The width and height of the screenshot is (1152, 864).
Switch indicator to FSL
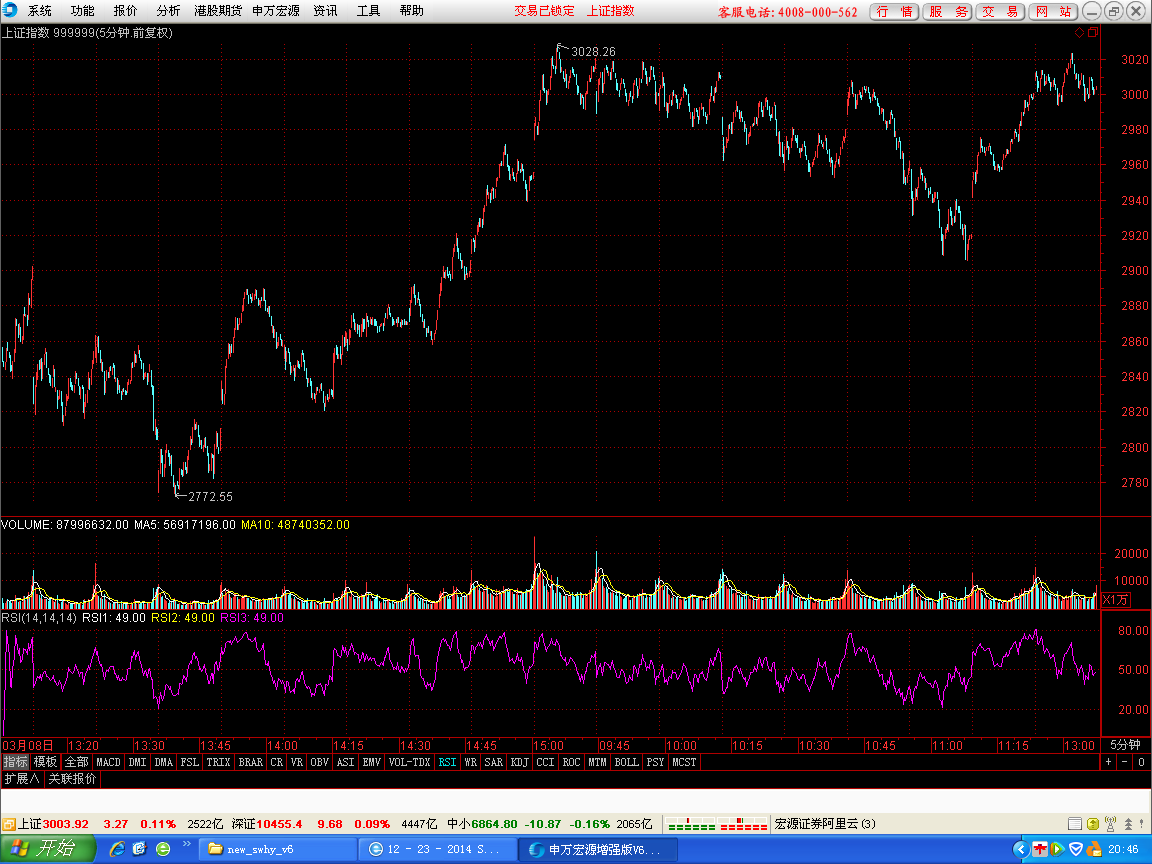[190, 763]
